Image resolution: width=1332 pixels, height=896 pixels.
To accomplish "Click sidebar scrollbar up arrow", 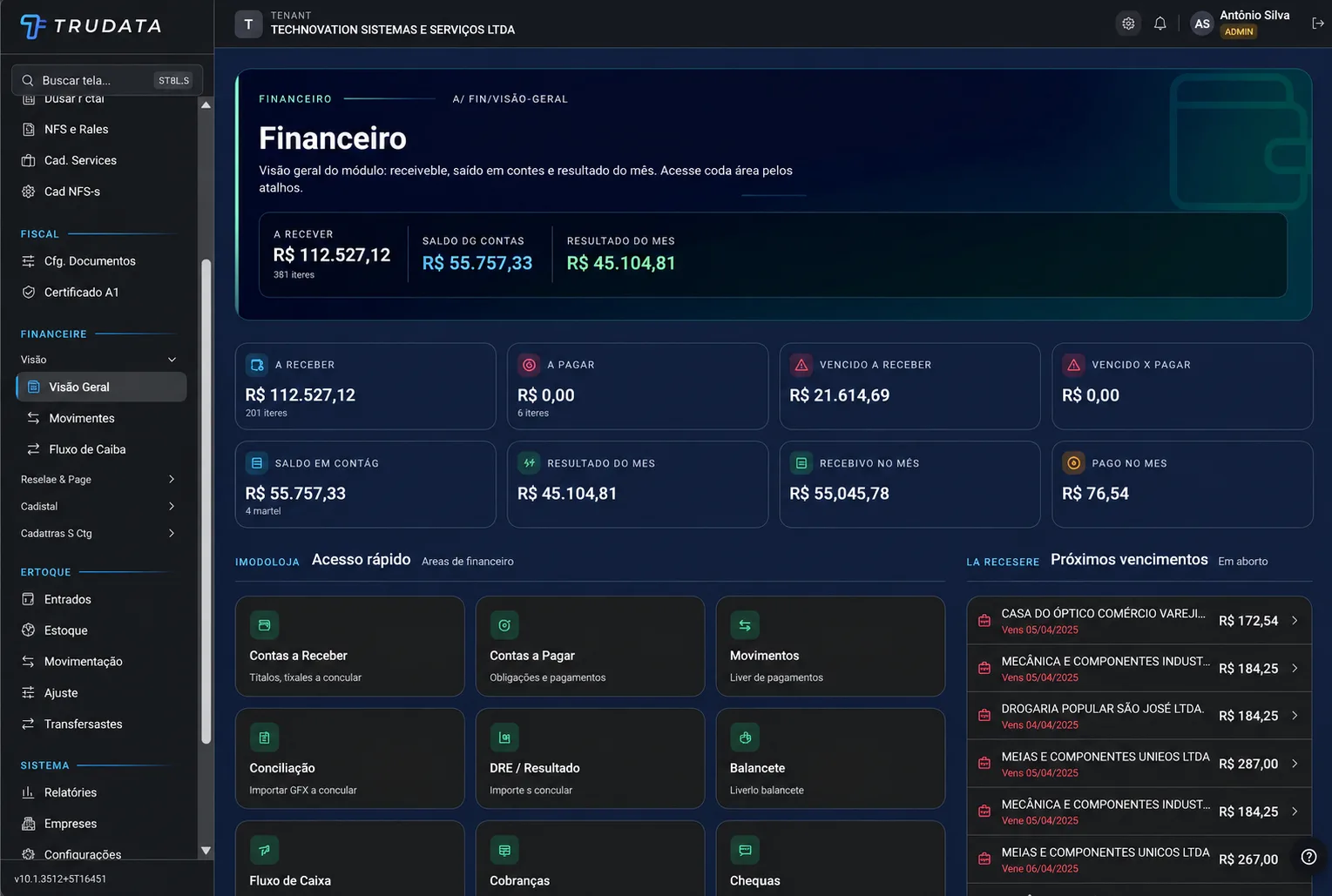I will click(x=206, y=104).
